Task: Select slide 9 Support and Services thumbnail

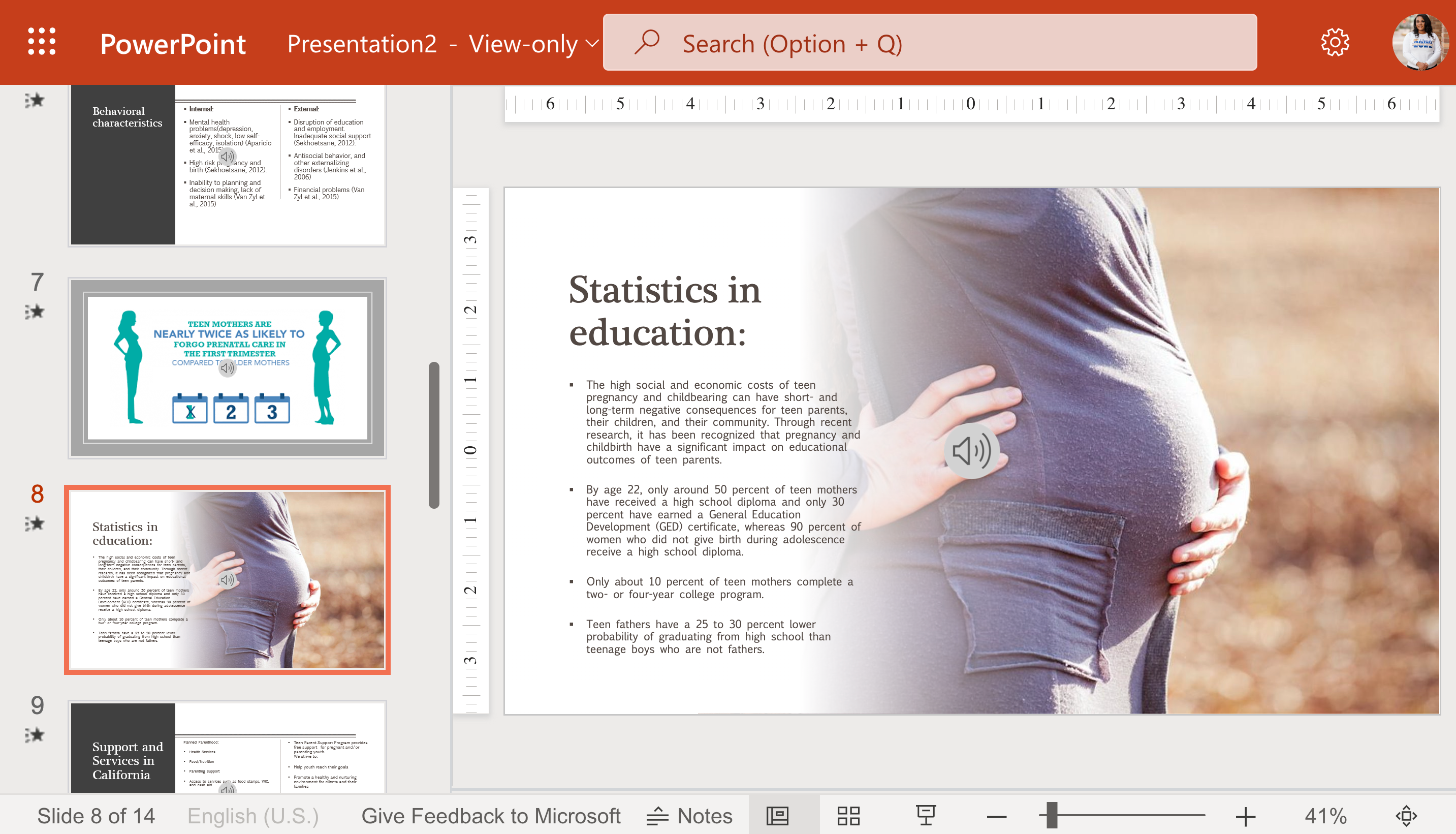Action: pyautogui.click(x=227, y=747)
